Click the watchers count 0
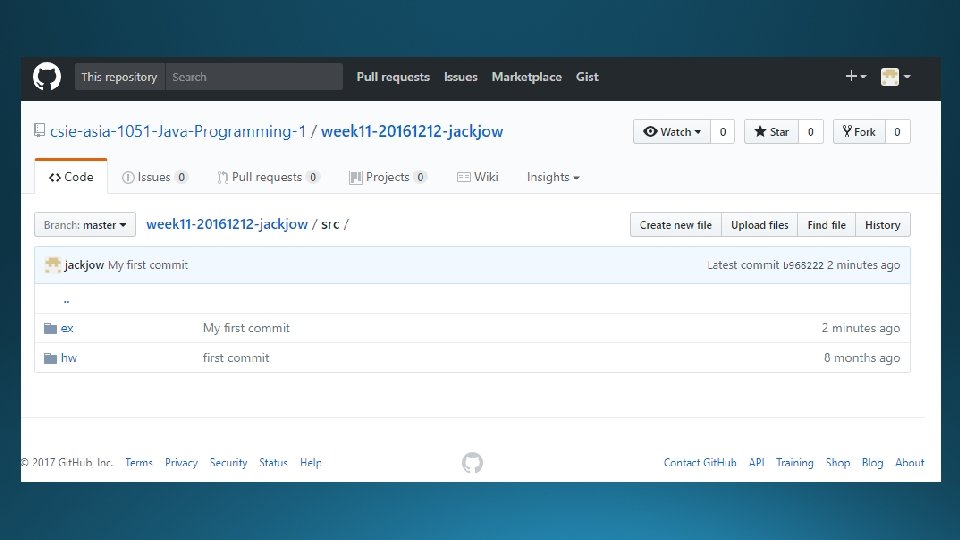Viewport: 960px width, 540px height. [722, 132]
